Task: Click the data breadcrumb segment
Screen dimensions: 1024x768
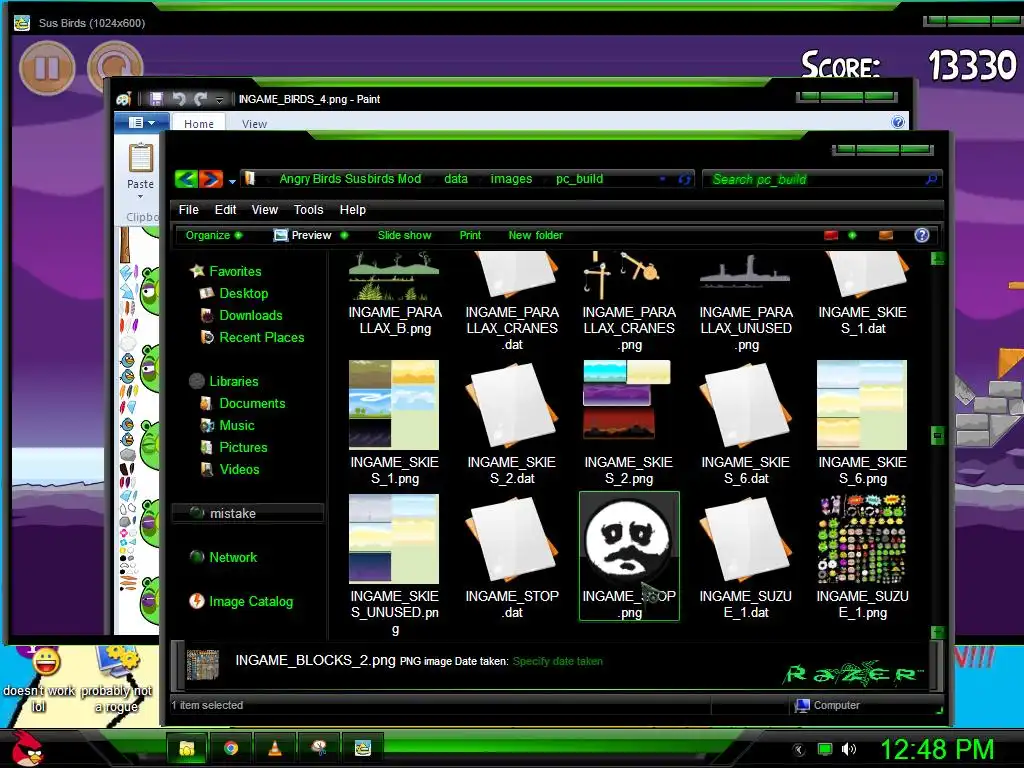Action: (456, 179)
